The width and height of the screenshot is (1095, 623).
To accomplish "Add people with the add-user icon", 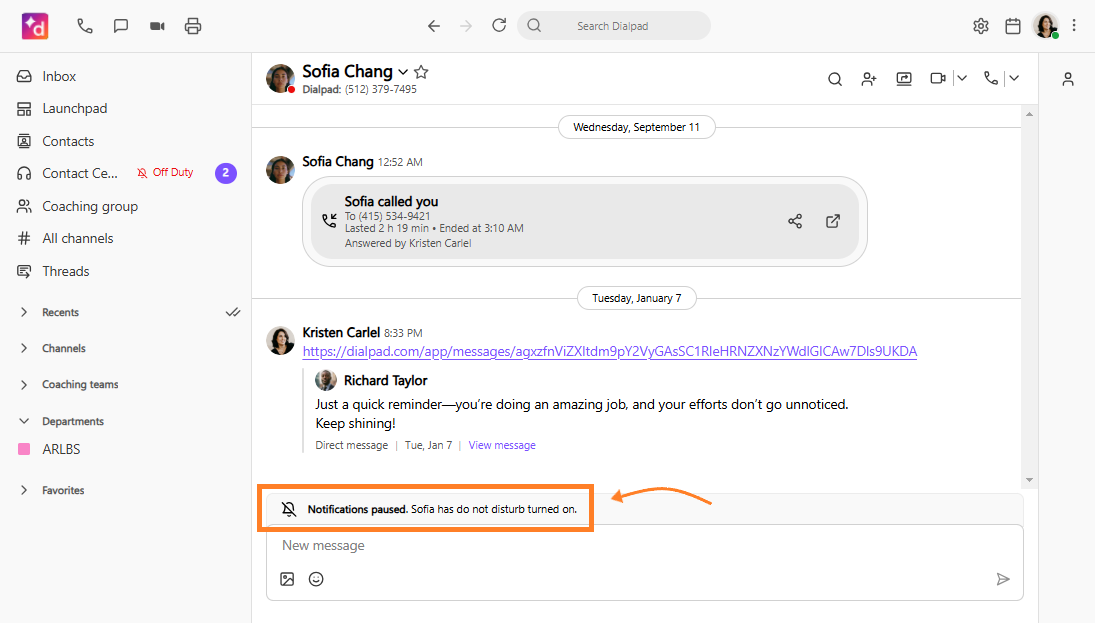I will coord(869,79).
